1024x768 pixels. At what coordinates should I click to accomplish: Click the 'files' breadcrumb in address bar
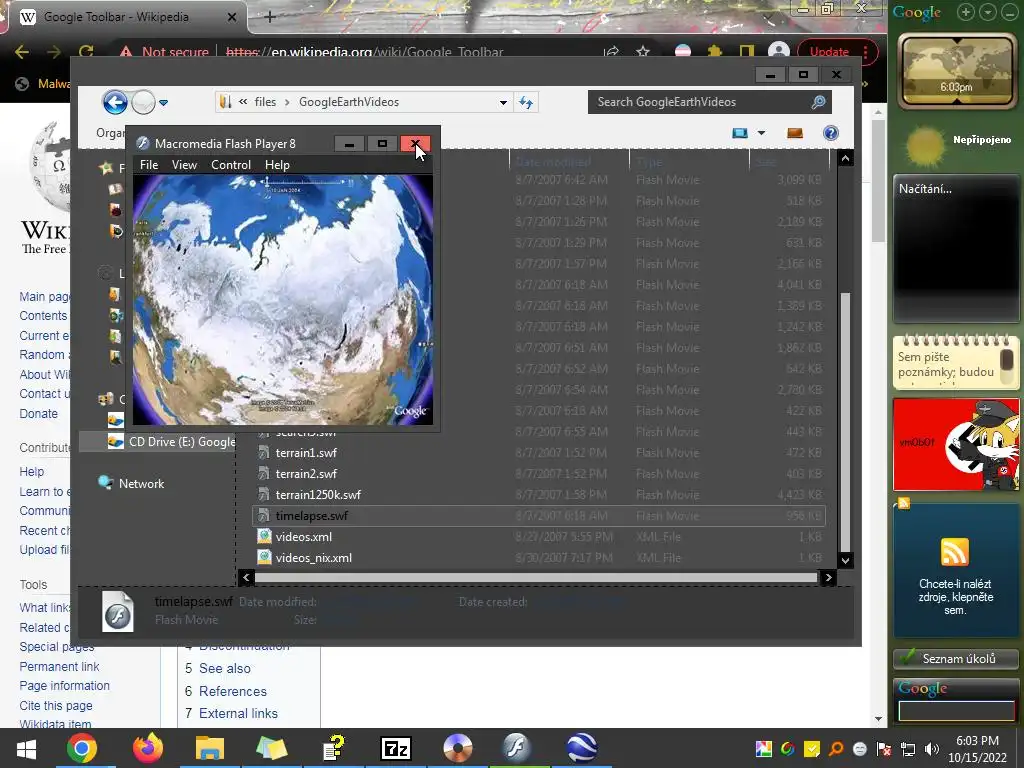pyautogui.click(x=264, y=102)
